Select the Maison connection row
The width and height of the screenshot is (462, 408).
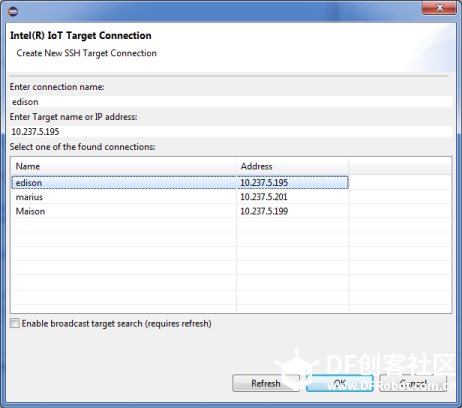180,211
